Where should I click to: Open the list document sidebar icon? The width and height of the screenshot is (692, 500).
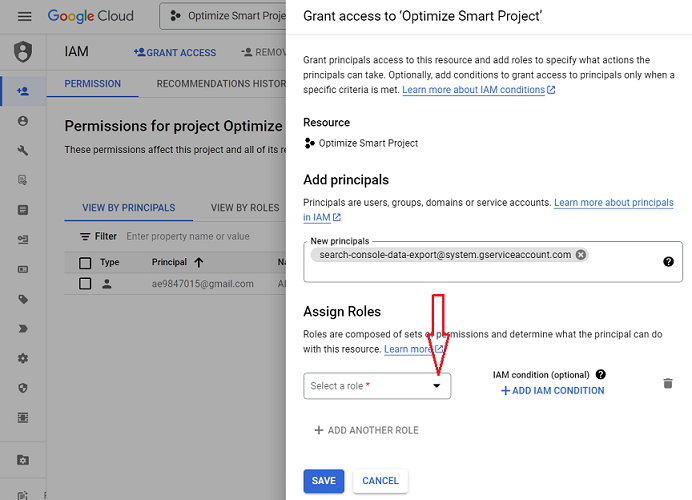tap(23, 210)
